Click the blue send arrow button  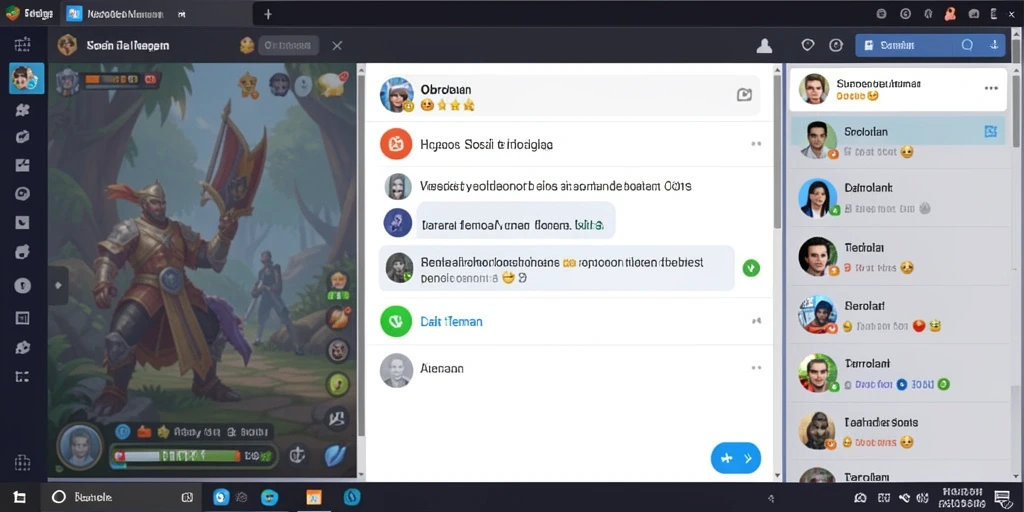(735, 458)
